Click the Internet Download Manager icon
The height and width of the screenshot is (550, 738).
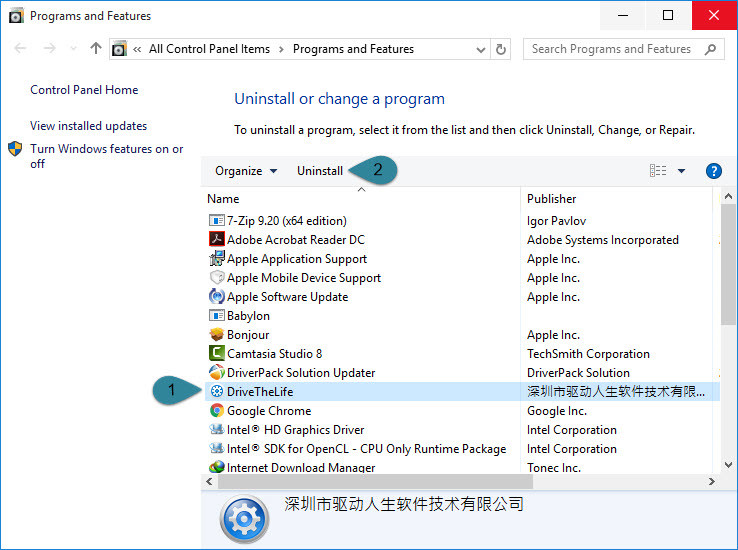click(217, 467)
